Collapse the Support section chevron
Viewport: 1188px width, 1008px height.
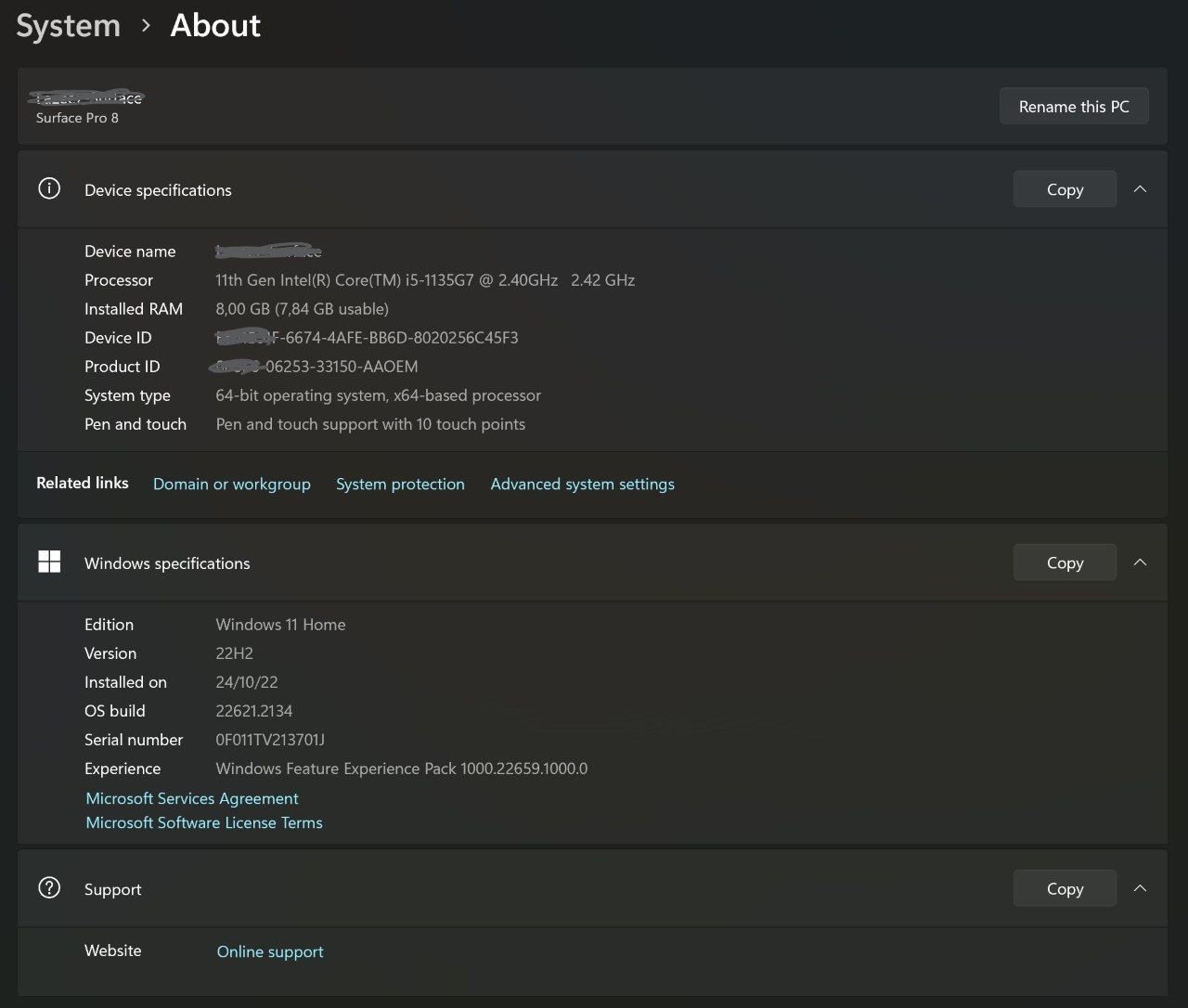click(x=1140, y=888)
